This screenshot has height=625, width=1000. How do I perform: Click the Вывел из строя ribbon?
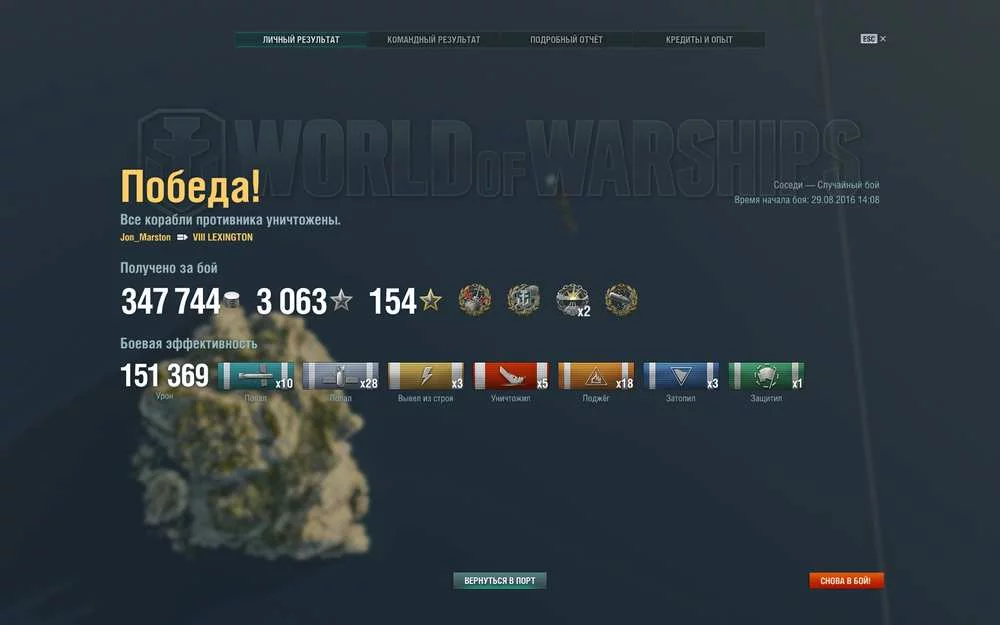pos(426,376)
